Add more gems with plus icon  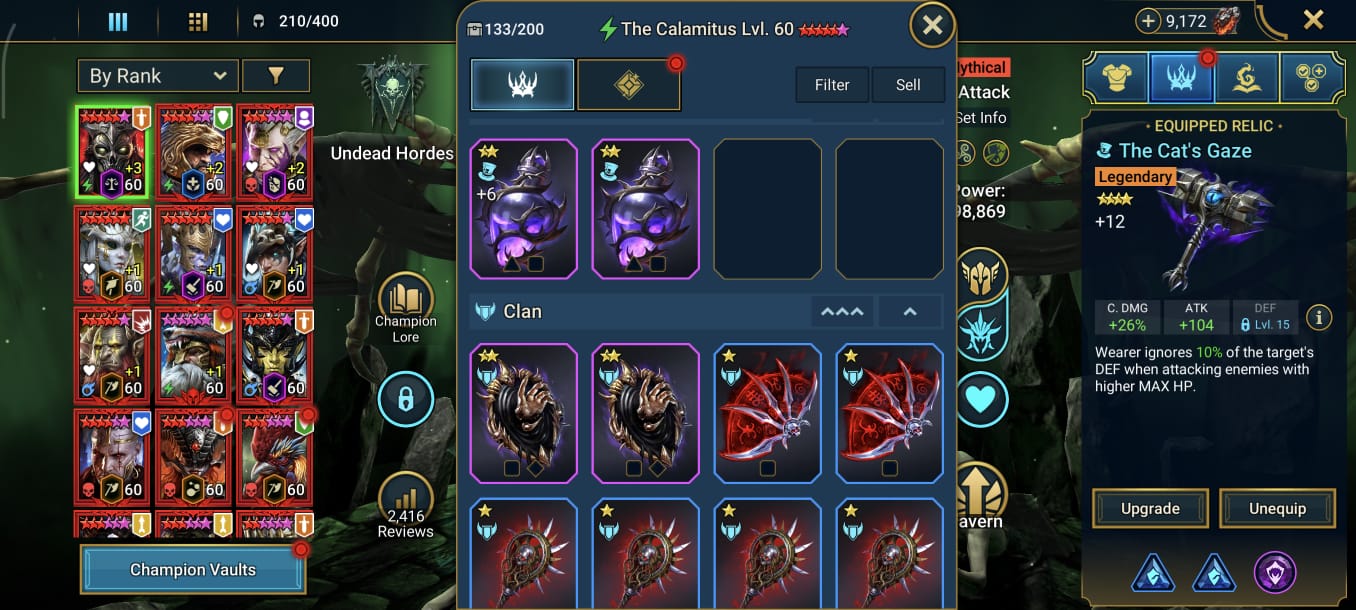1149,21
